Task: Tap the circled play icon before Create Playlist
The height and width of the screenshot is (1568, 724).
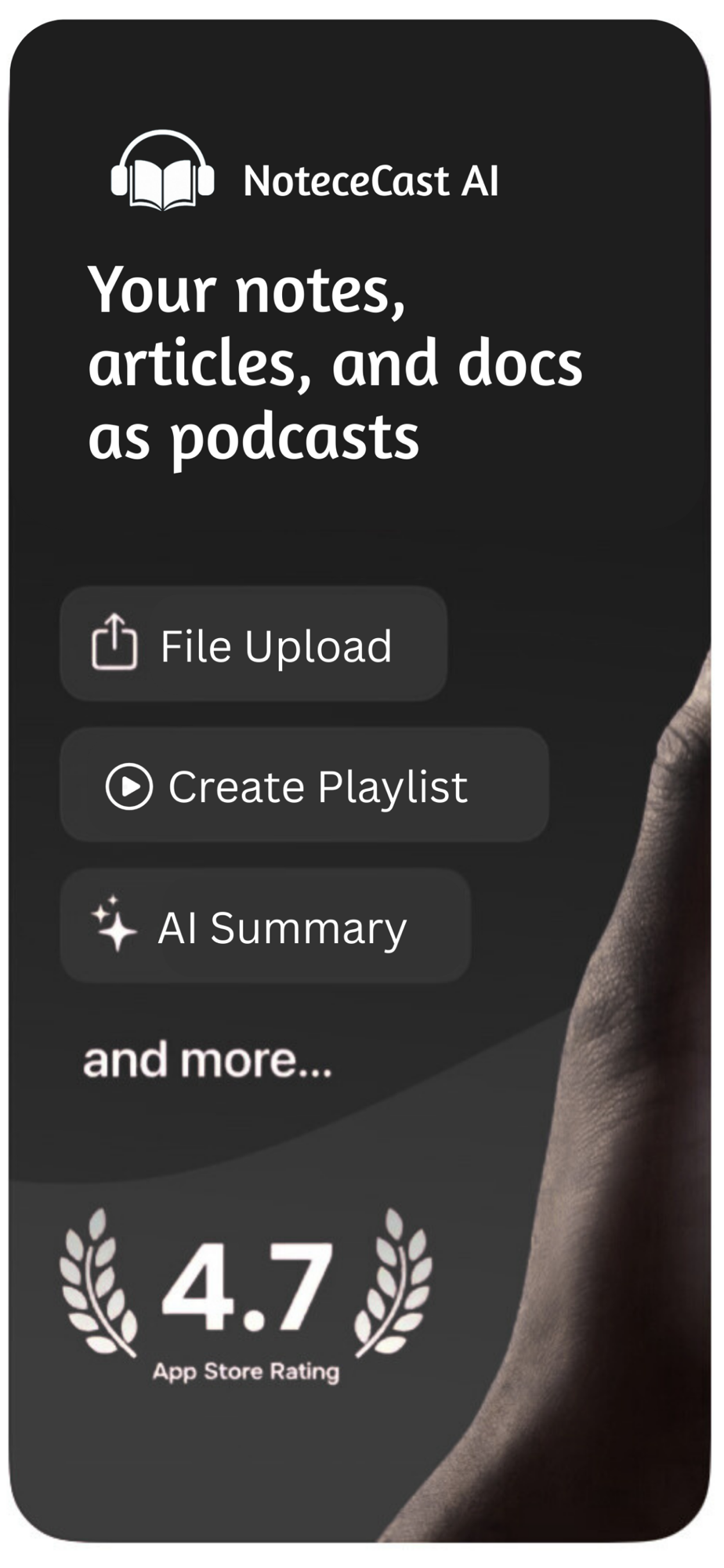Action: pyautogui.click(x=129, y=786)
